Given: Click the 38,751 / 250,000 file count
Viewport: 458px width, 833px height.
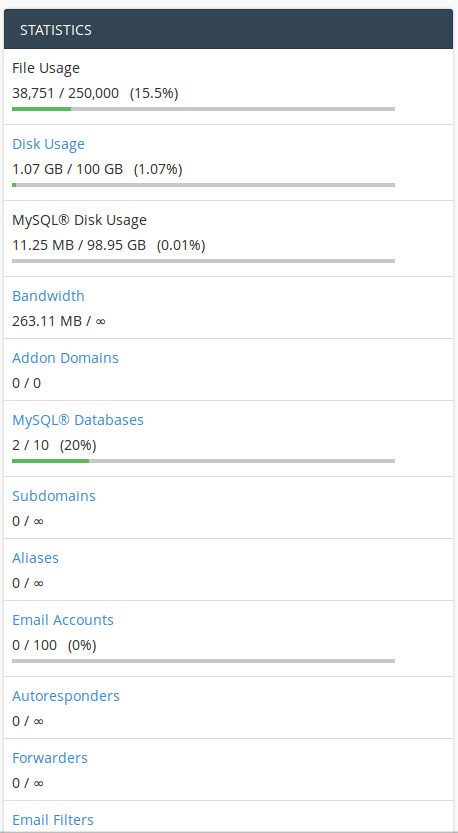Looking at the screenshot, I should pos(66,94).
